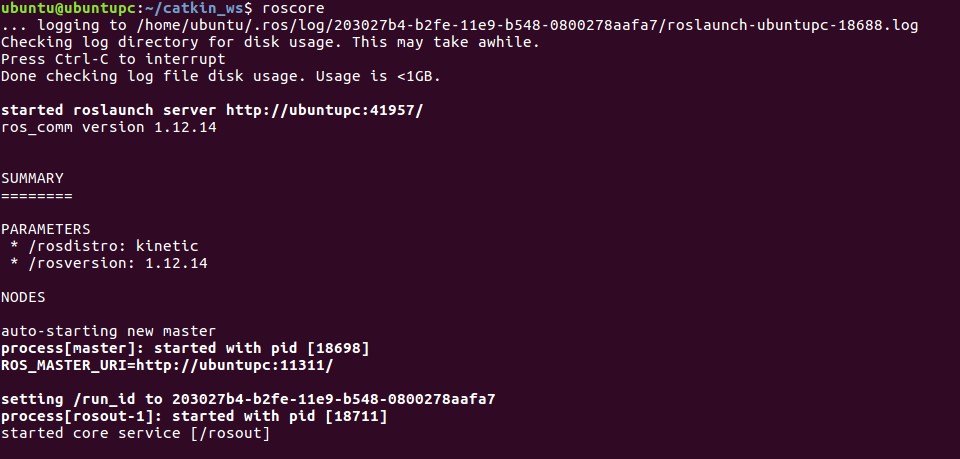Viewport: 960px width, 459px height.
Task: Select the /rosversion: 1.12.14 parameter
Action: tap(112, 263)
